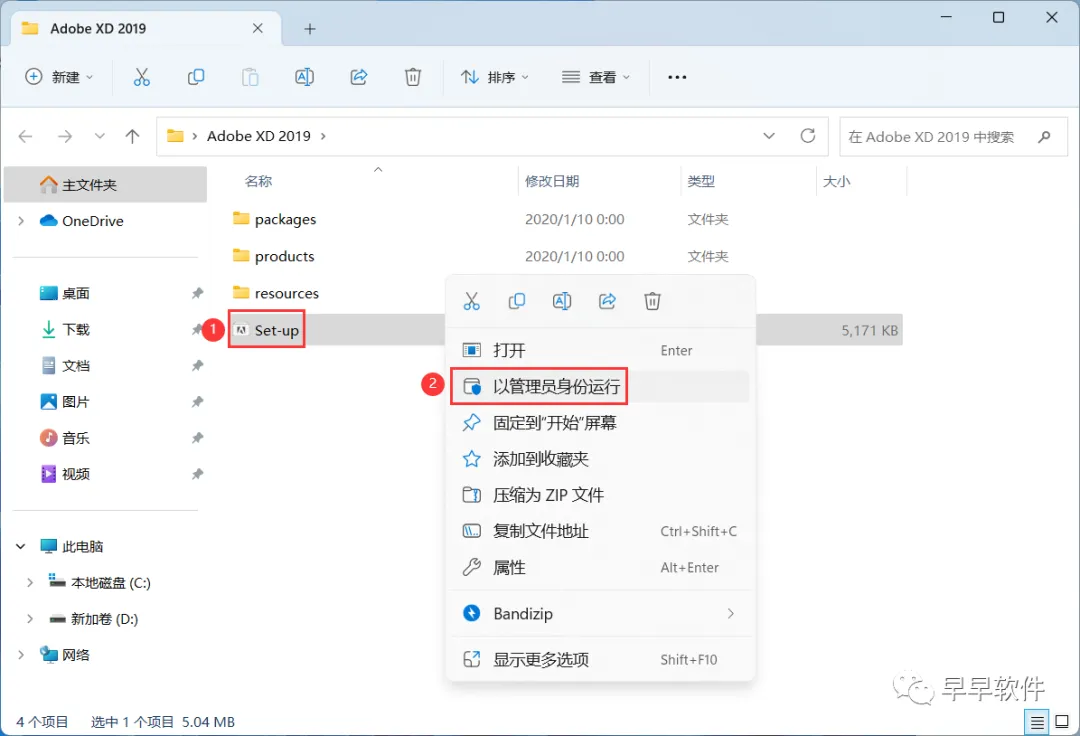Click the Rename icon in the context menu
This screenshot has width=1080, height=736.
[562, 301]
